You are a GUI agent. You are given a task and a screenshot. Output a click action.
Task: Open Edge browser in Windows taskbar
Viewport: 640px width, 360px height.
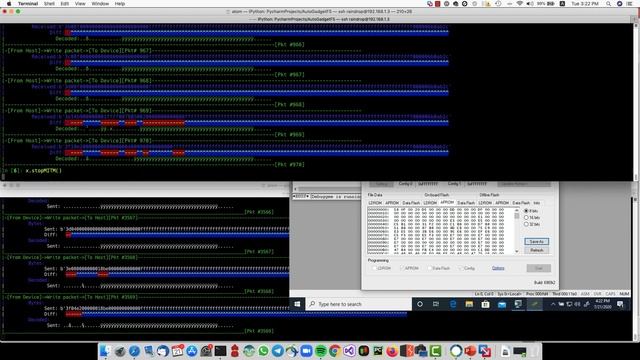coord(453,304)
